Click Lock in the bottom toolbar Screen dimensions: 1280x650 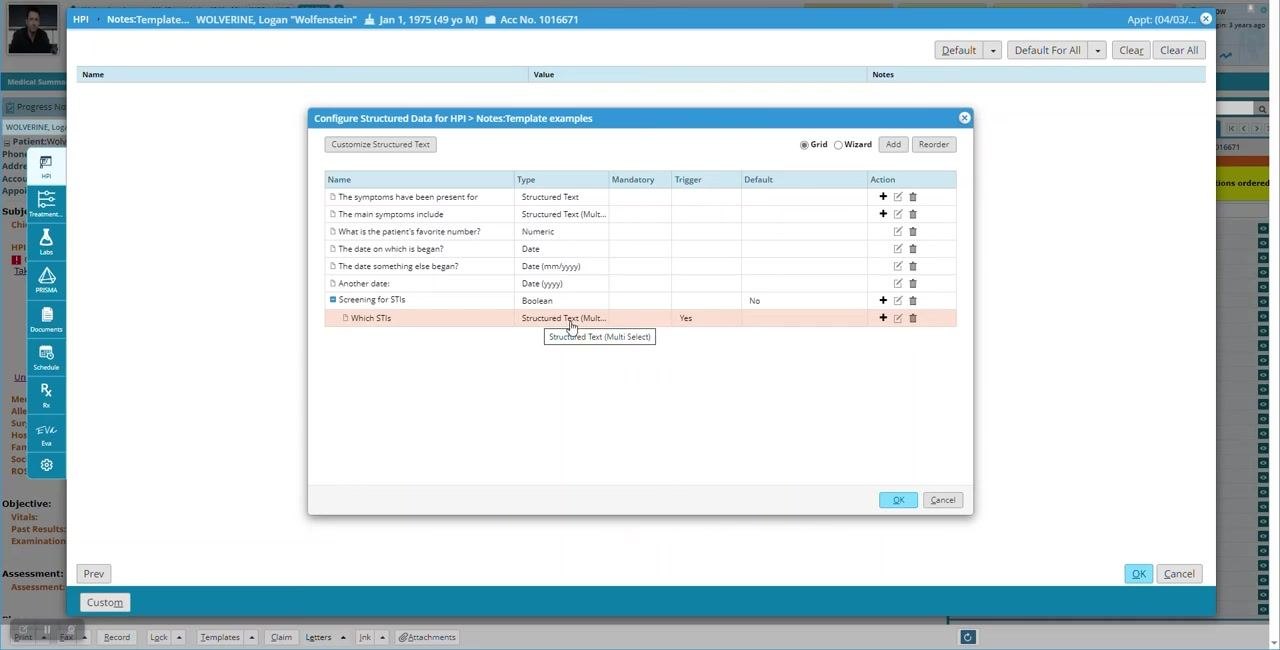[159, 637]
